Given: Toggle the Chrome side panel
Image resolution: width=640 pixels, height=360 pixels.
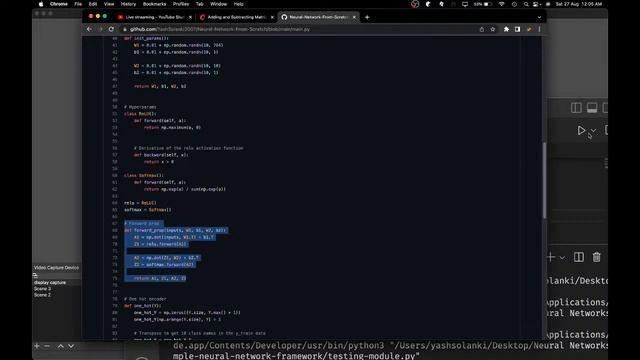Looking at the screenshot, I should tap(517, 29).
